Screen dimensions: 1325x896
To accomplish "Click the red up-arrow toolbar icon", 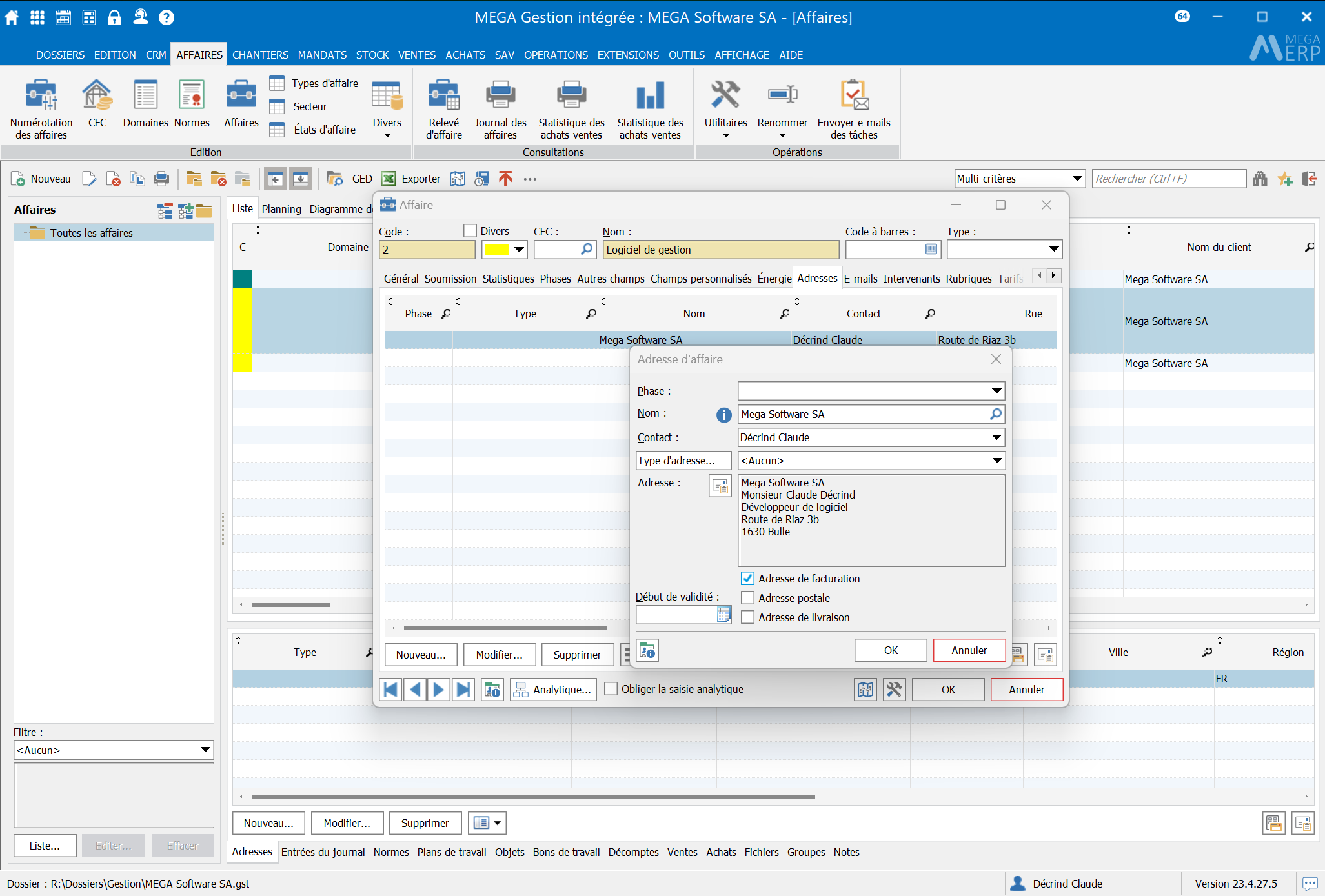I will [505, 179].
